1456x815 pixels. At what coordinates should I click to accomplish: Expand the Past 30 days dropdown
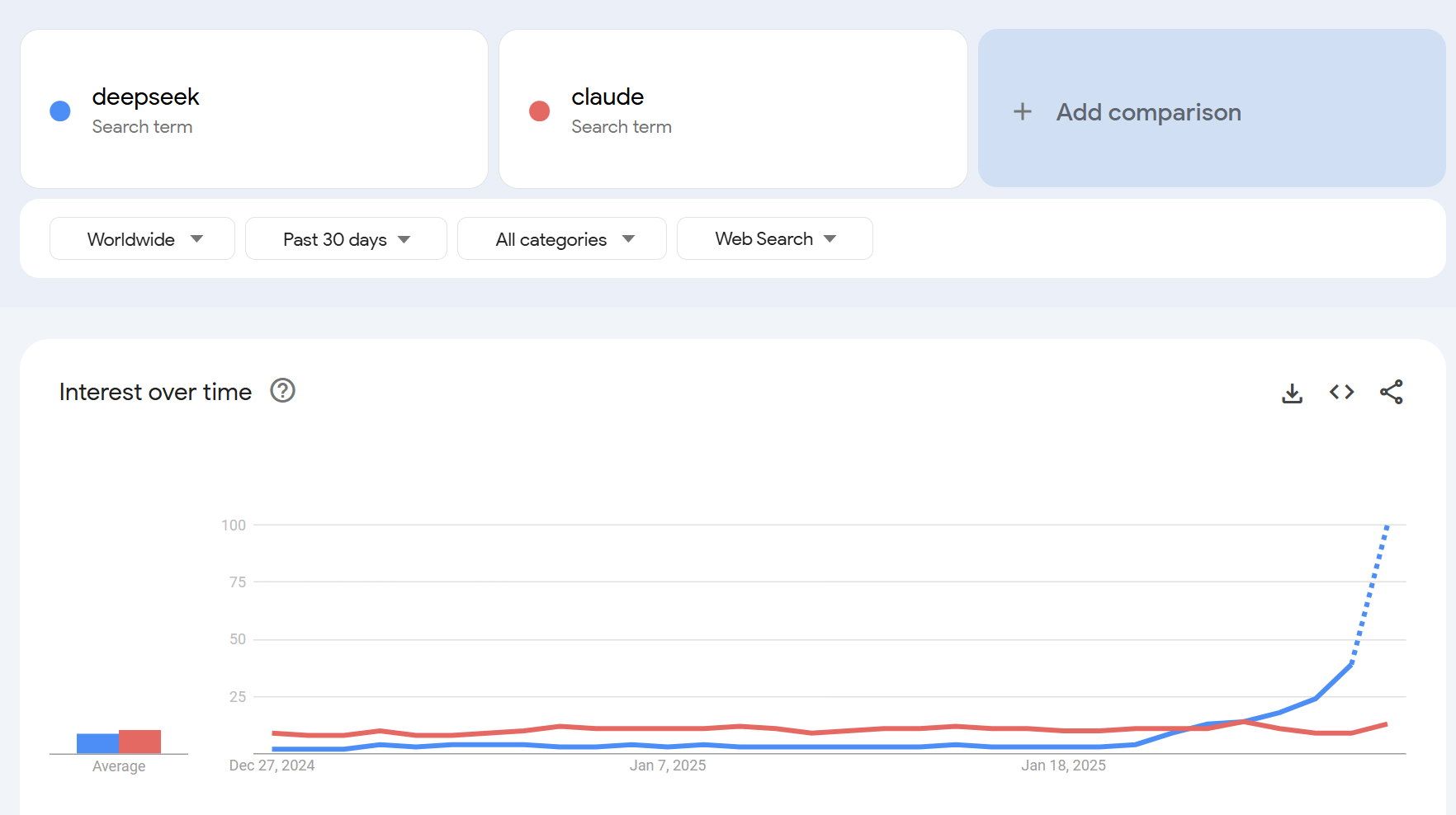coord(346,238)
